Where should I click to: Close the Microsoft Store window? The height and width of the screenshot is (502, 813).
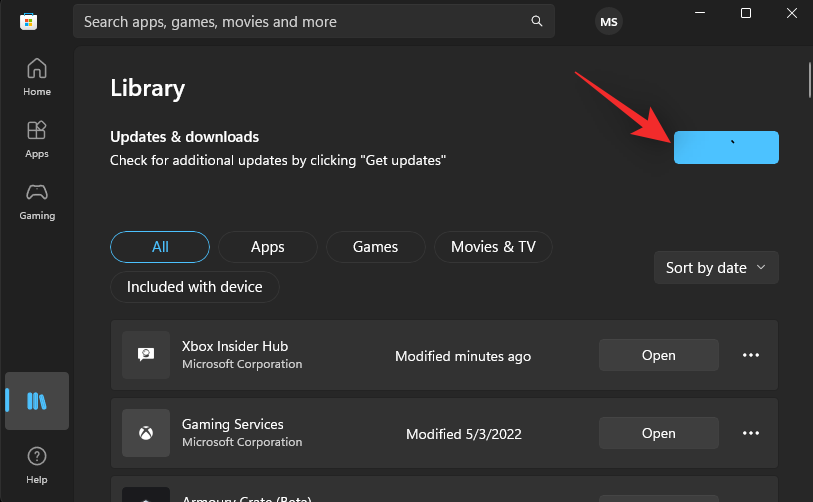791,13
